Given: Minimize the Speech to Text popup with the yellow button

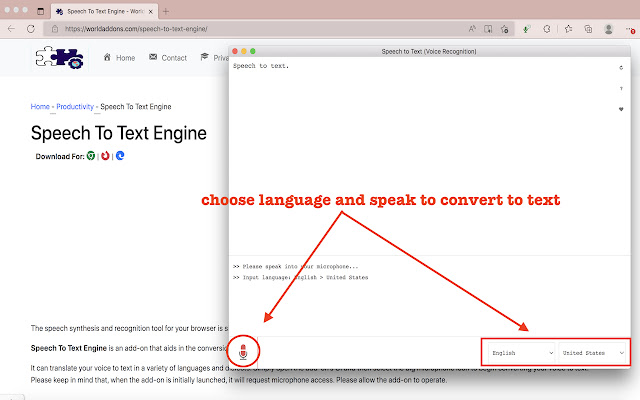Looking at the screenshot, I should coord(244,51).
